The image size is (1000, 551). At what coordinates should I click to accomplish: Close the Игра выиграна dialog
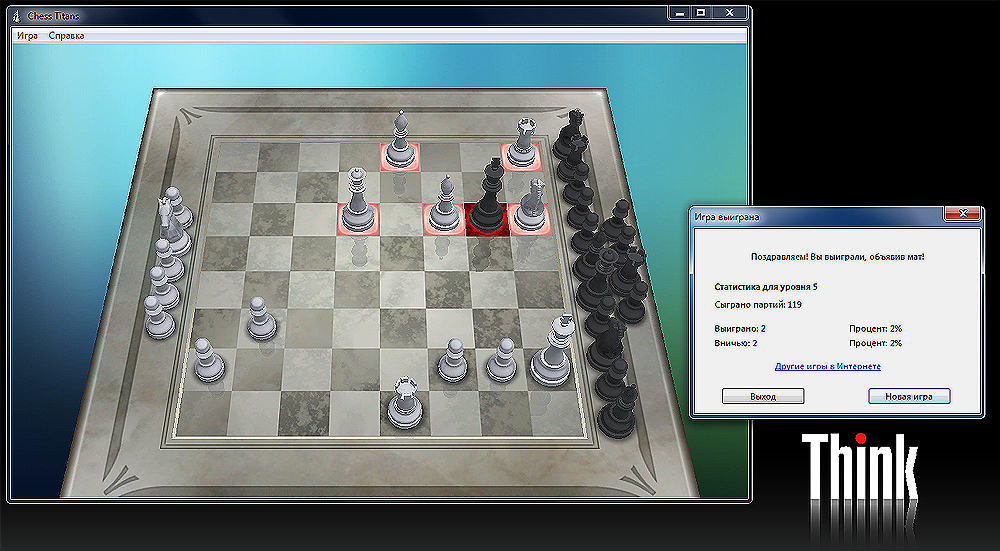[x=963, y=214]
